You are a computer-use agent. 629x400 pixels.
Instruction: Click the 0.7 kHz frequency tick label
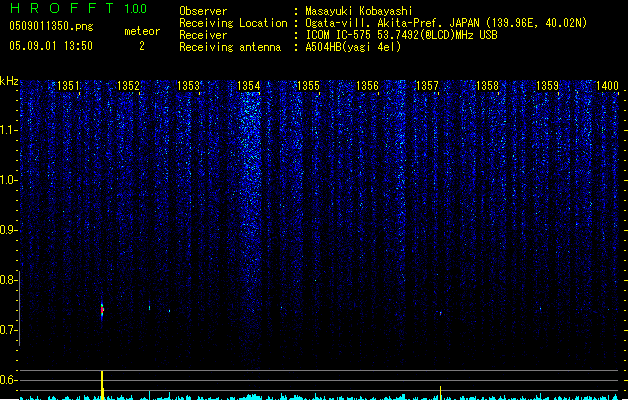8,330
